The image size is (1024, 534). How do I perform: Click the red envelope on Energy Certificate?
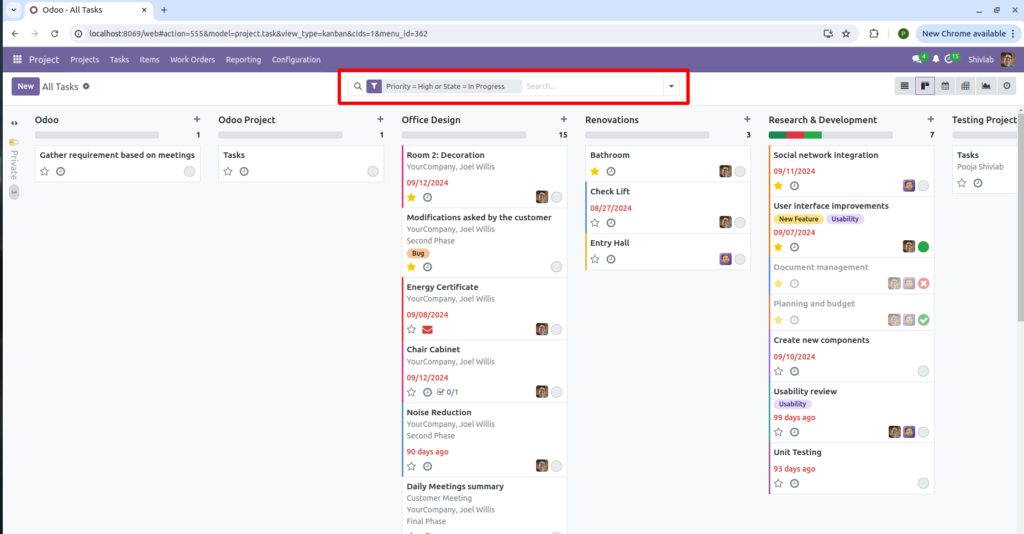coord(427,329)
